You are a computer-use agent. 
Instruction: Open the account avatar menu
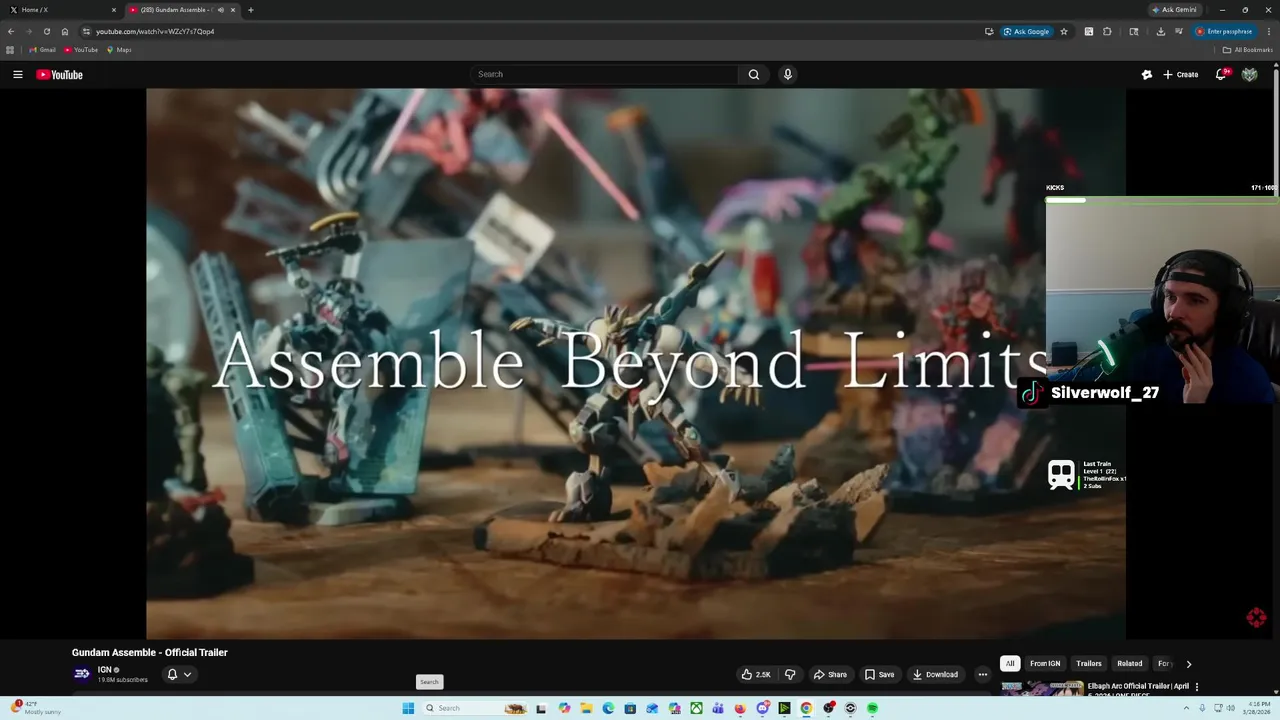[x=1249, y=74]
